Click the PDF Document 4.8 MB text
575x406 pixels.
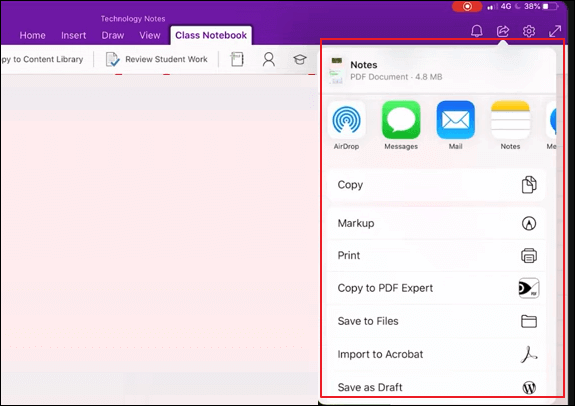[x=396, y=77]
